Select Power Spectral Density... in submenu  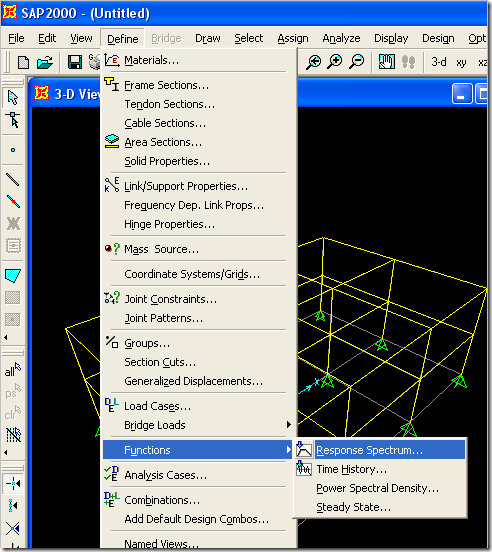tap(380, 488)
